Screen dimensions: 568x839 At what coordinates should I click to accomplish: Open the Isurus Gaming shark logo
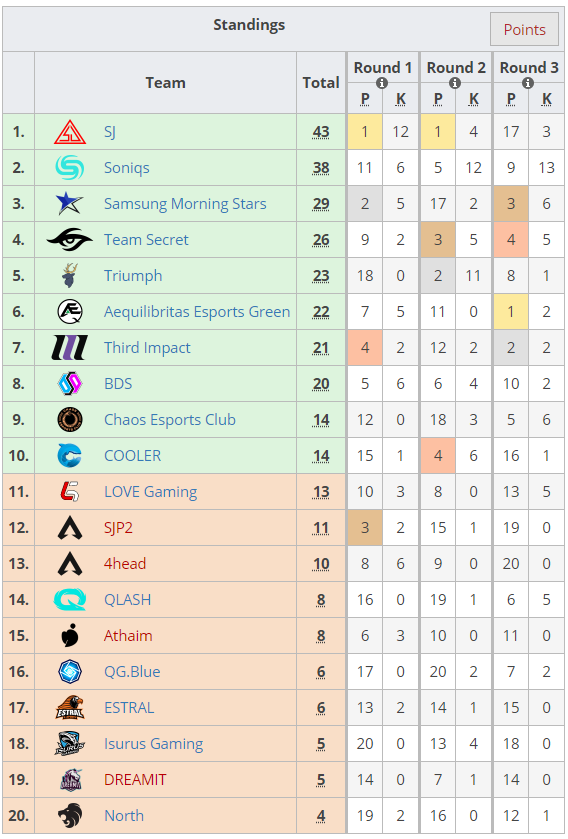tap(70, 743)
